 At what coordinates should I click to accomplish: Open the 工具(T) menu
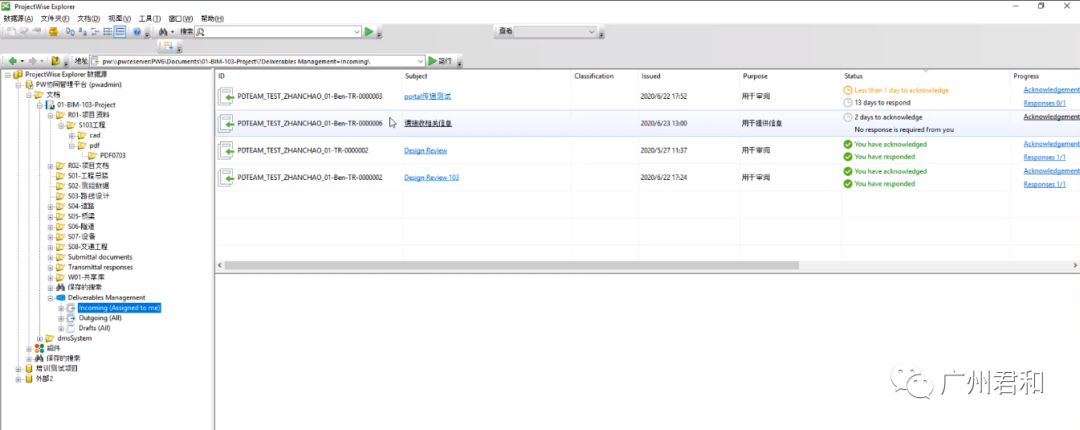click(x=150, y=18)
